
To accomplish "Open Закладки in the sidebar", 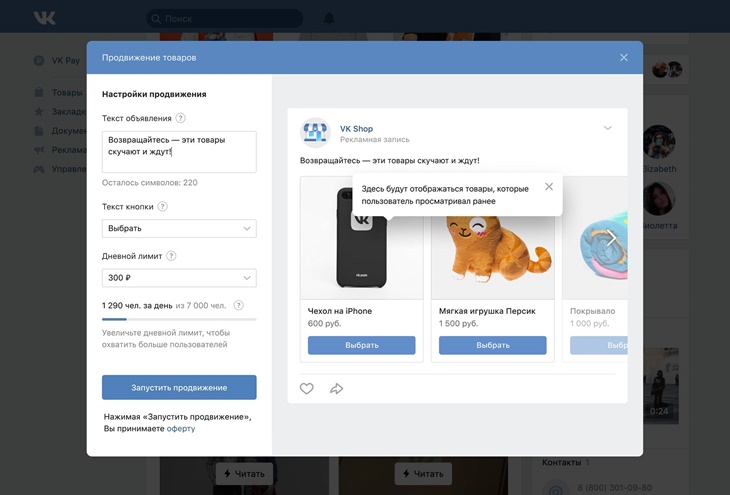I will coord(69,112).
